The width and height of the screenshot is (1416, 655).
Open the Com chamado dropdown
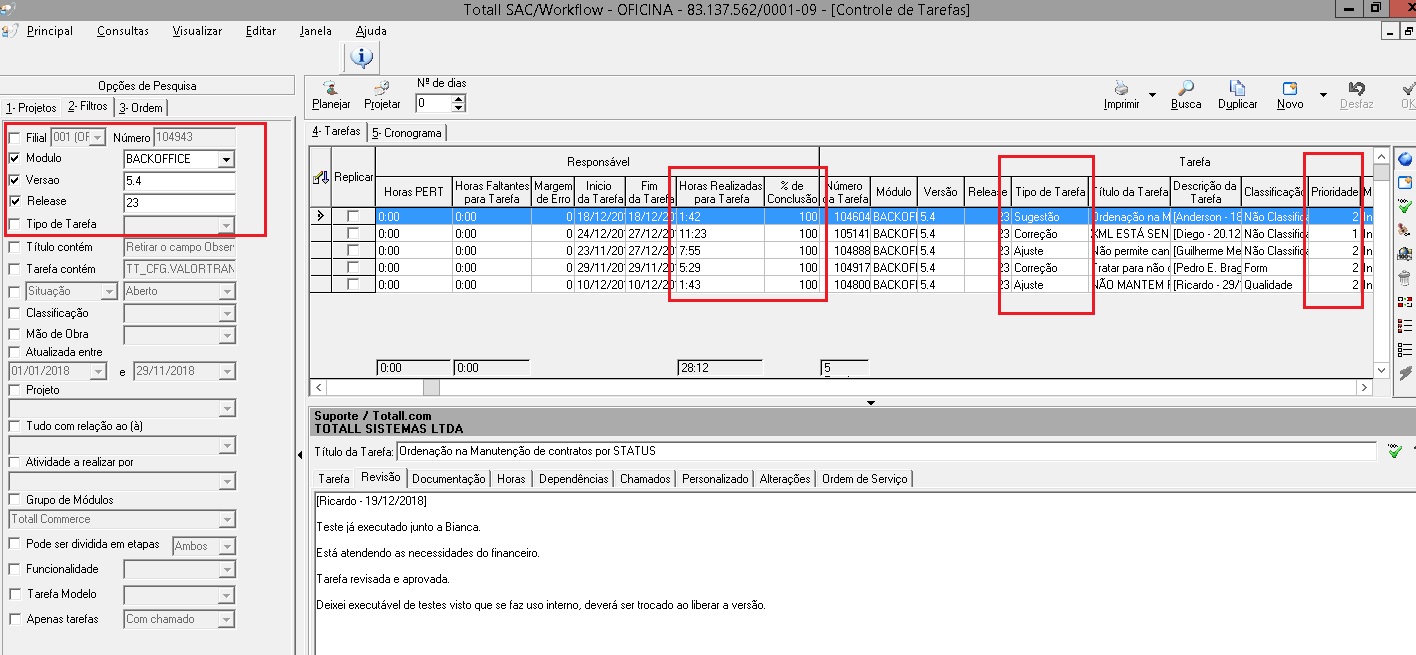point(226,619)
